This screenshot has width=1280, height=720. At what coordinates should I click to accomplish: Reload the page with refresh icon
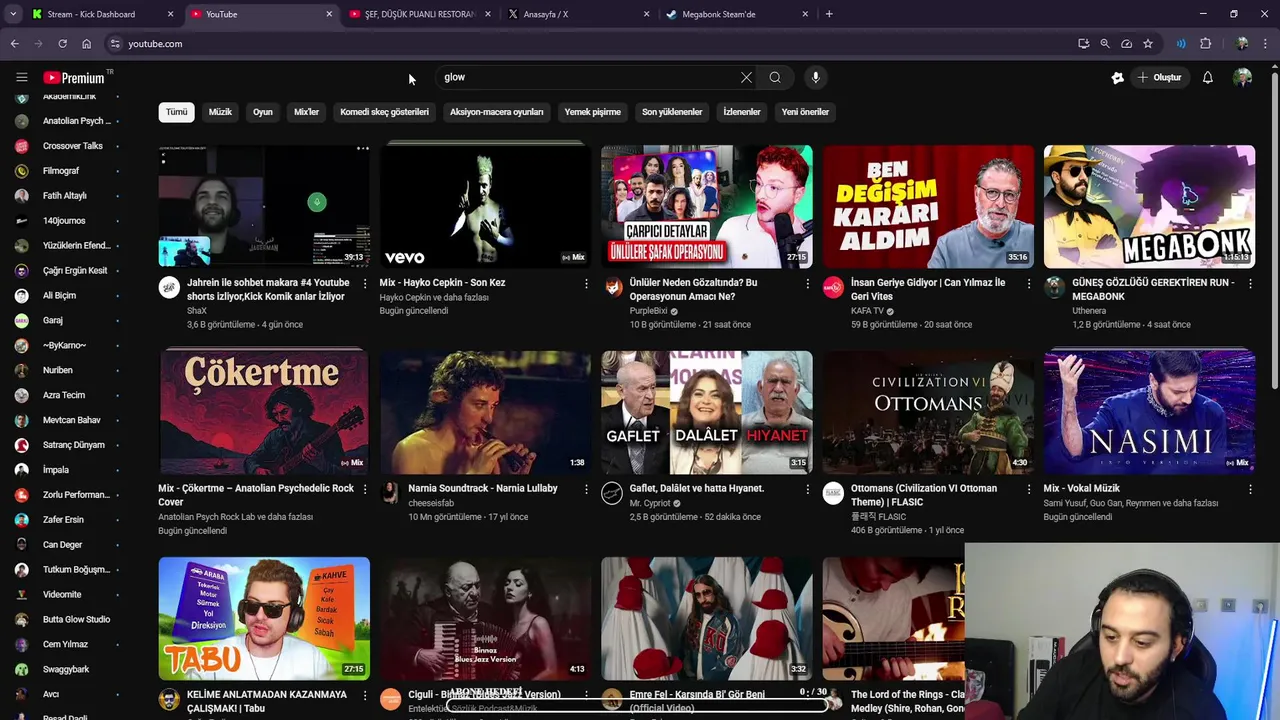click(x=62, y=44)
